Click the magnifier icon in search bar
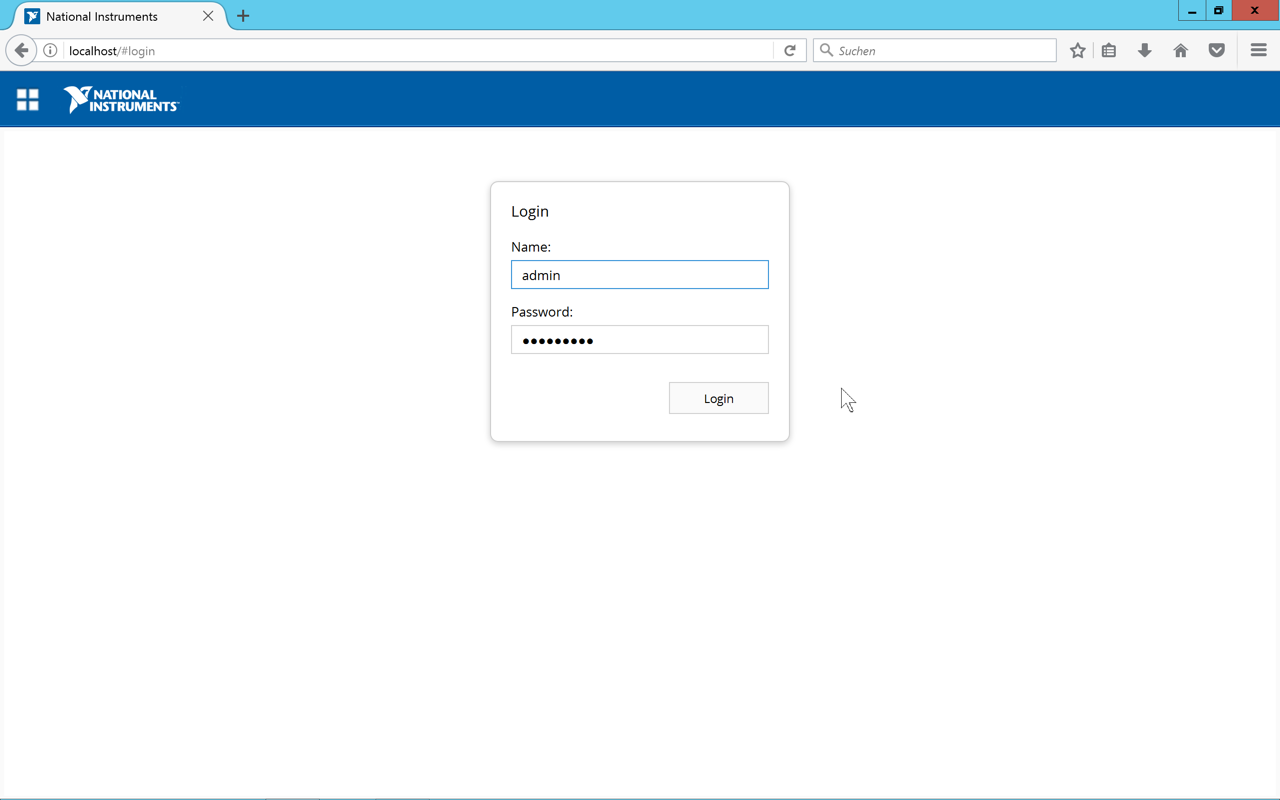 tap(827, 50)
